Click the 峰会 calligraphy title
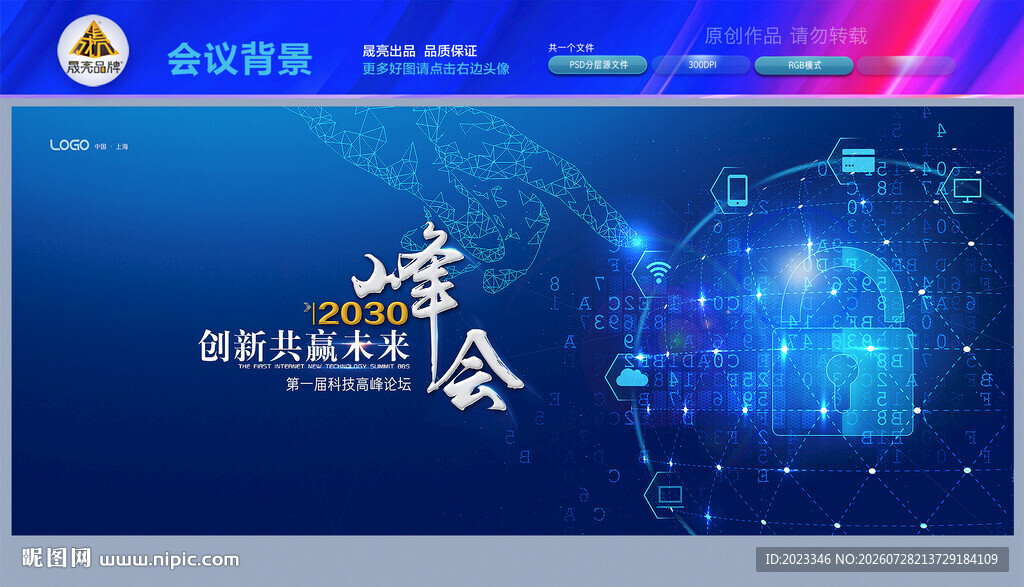 pyautogui.click(x=438, y=318)
